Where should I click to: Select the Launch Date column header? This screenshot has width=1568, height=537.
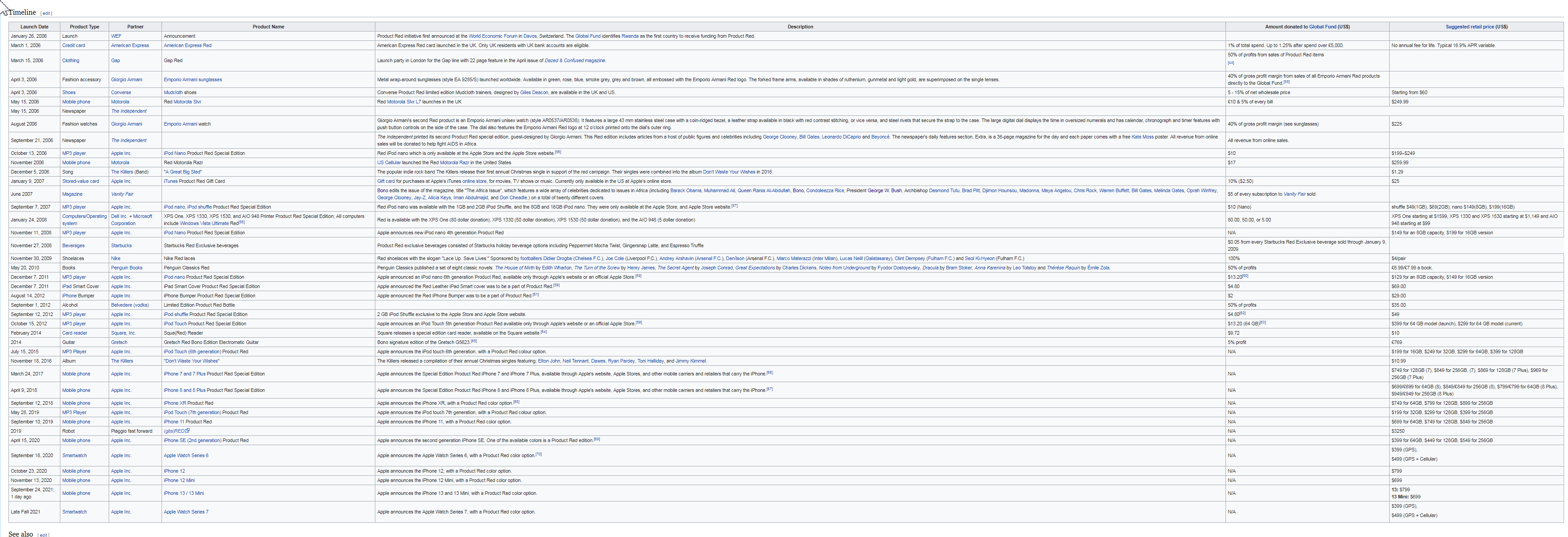[x=34, y=27]
